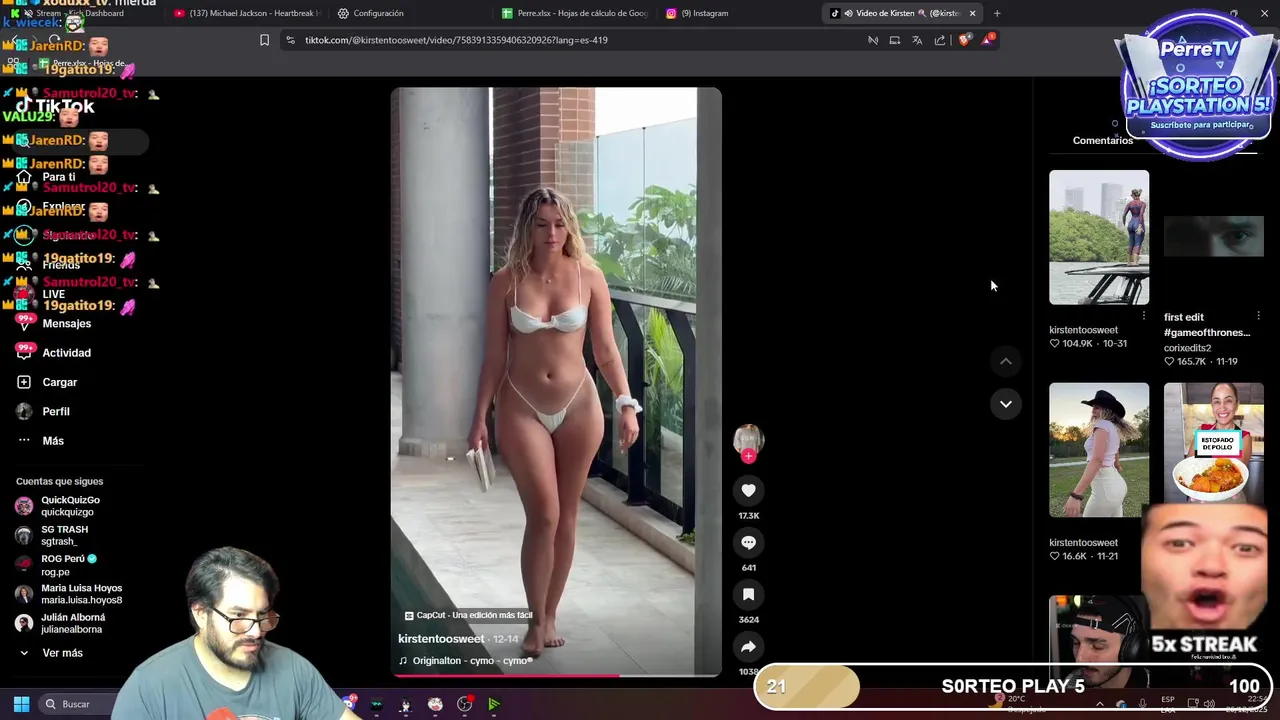This screenshot has width=1280, height=720.
Task: Open the creator avatar beside the video
Action: (x=748, y=438)
